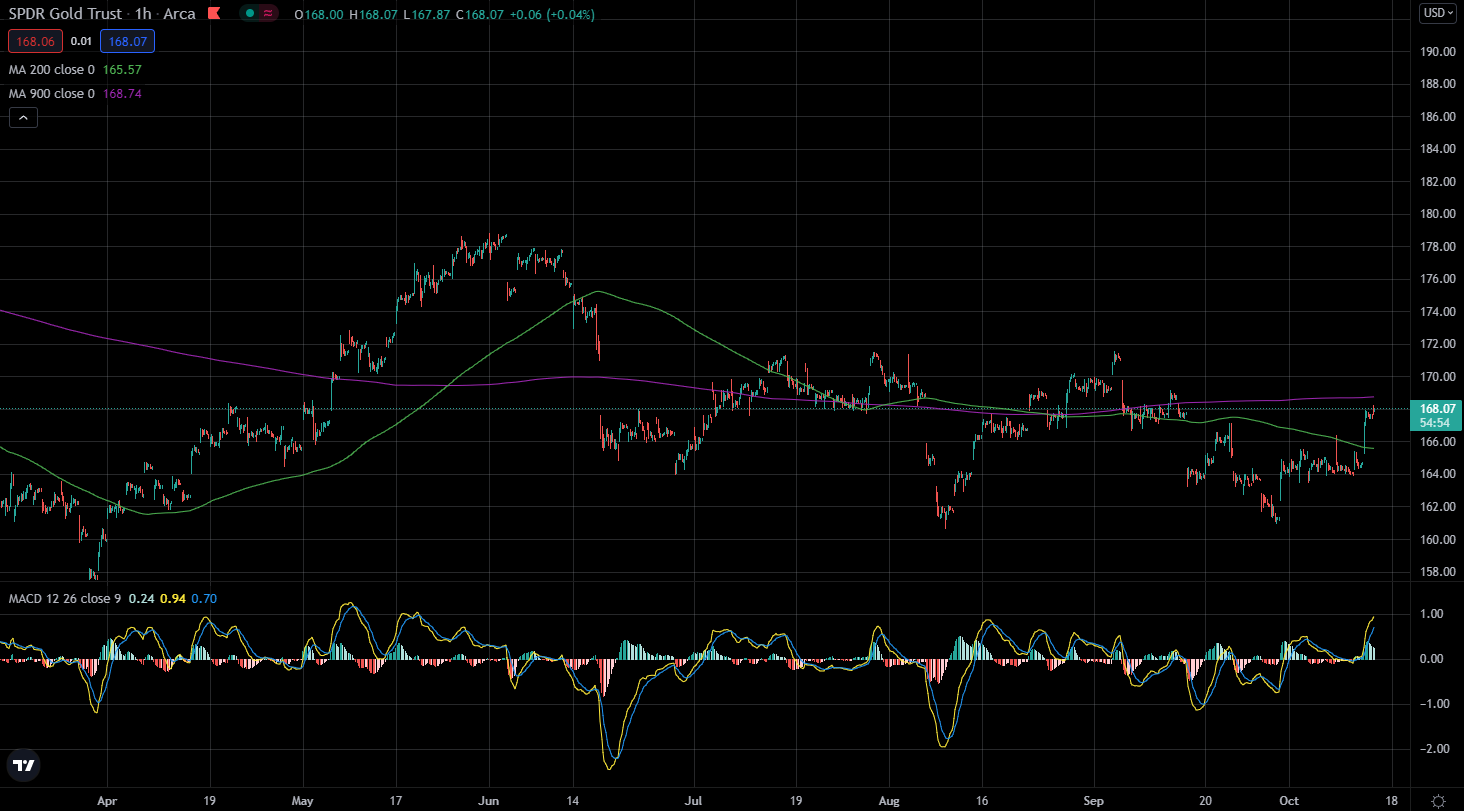Screen dimensions: 1464x811
Task: Open chart settings gear at bottom right
Action: click(1438, 801)
